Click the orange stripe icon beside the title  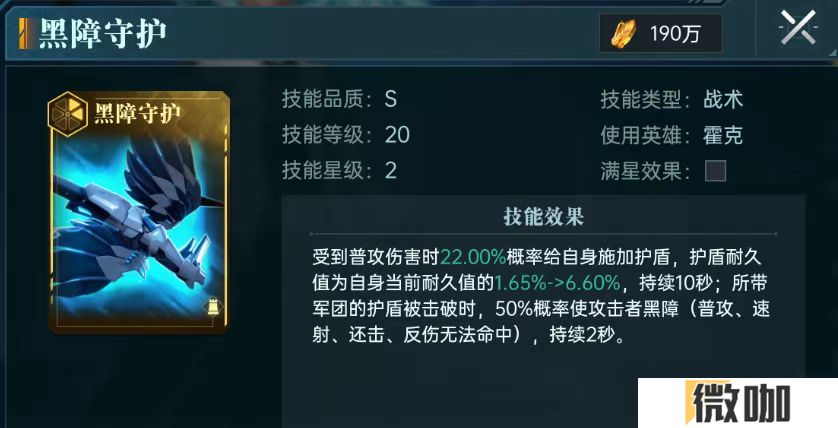pyautogui.click(x=24, y=34)
